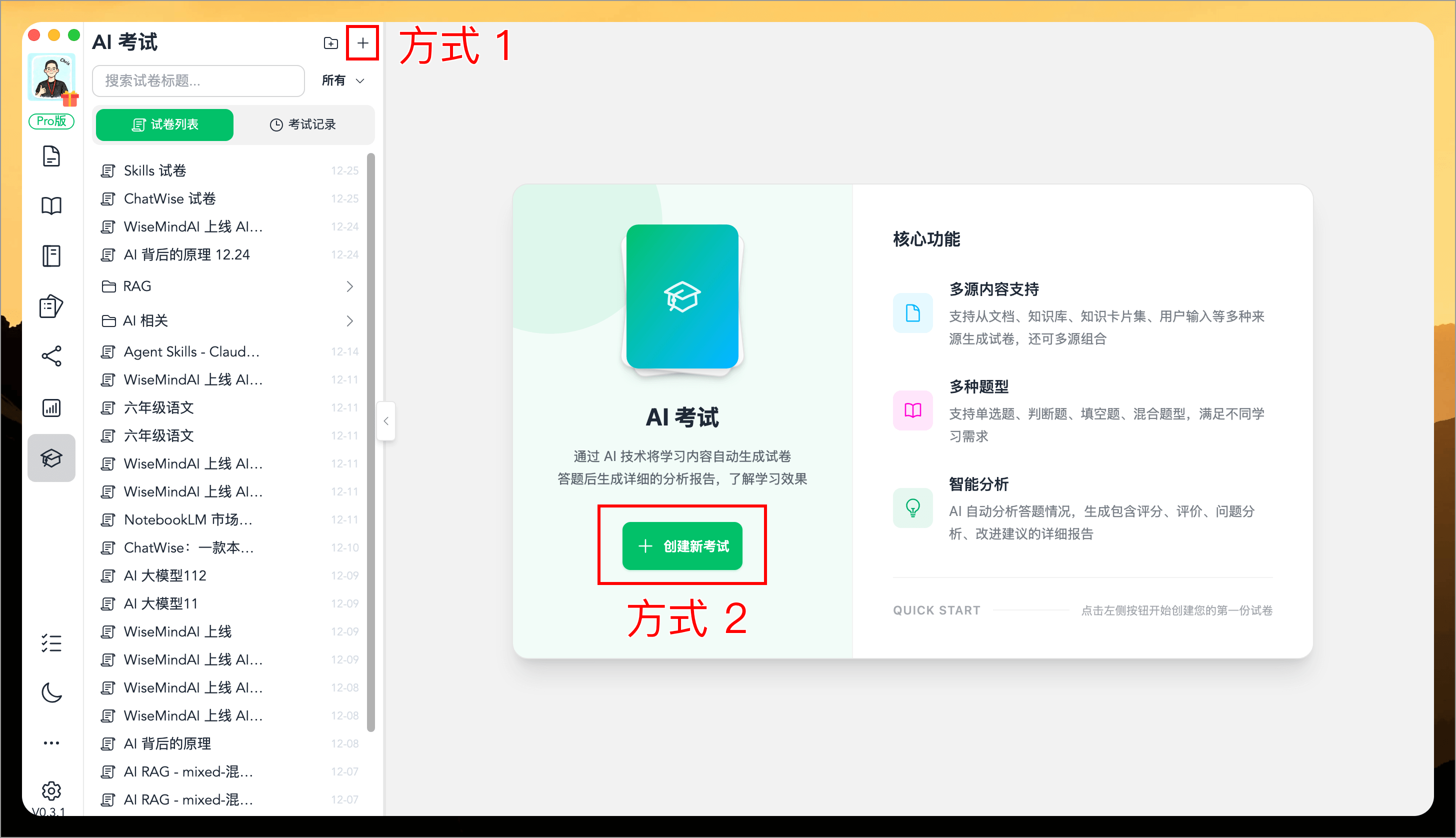Image resolution: width=1456 pixels, height=838 pixels.
Task: Open Settings via the gear icon
Action: [52, 791]
